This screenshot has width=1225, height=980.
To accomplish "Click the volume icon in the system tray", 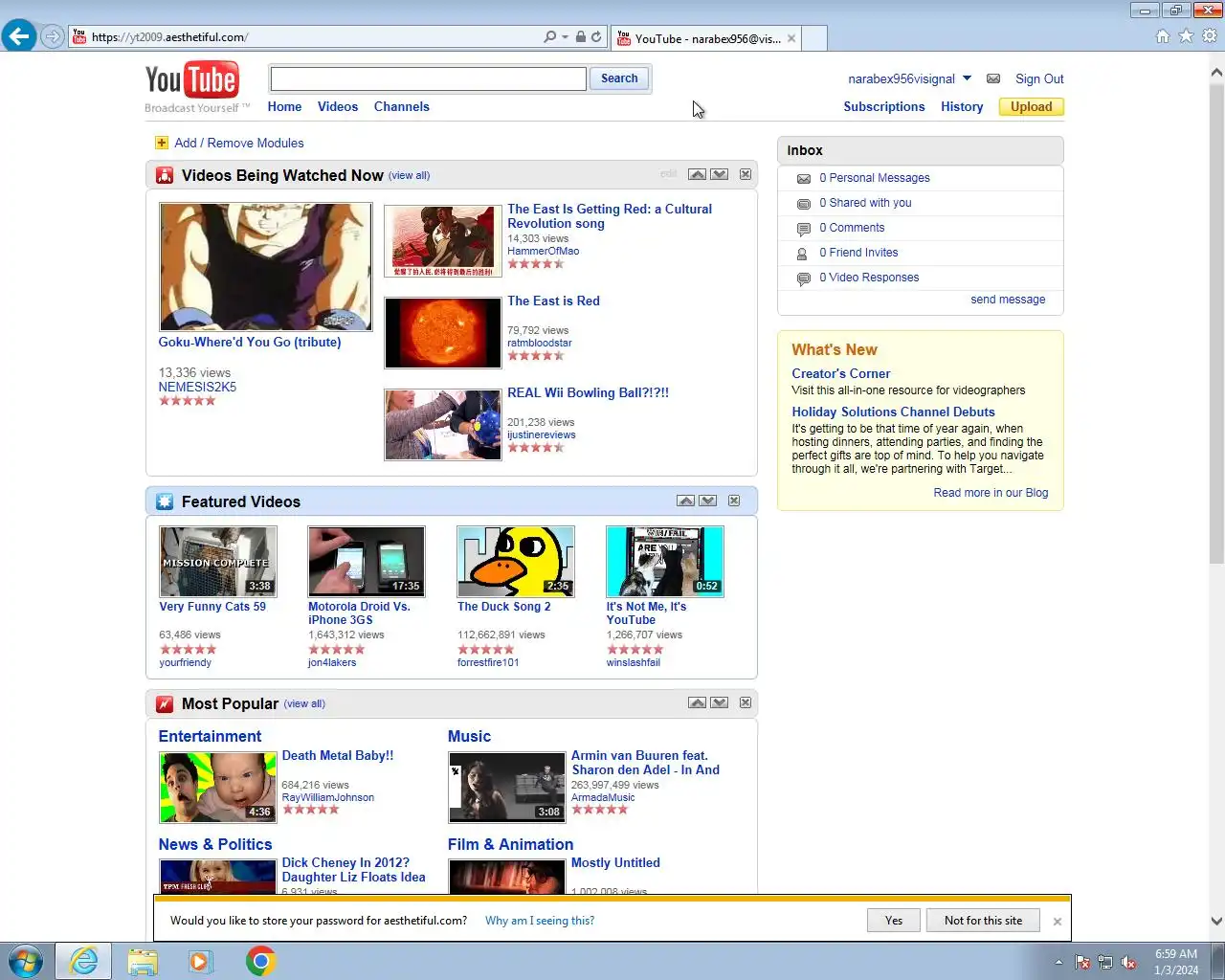I will tap(1128, 963).
